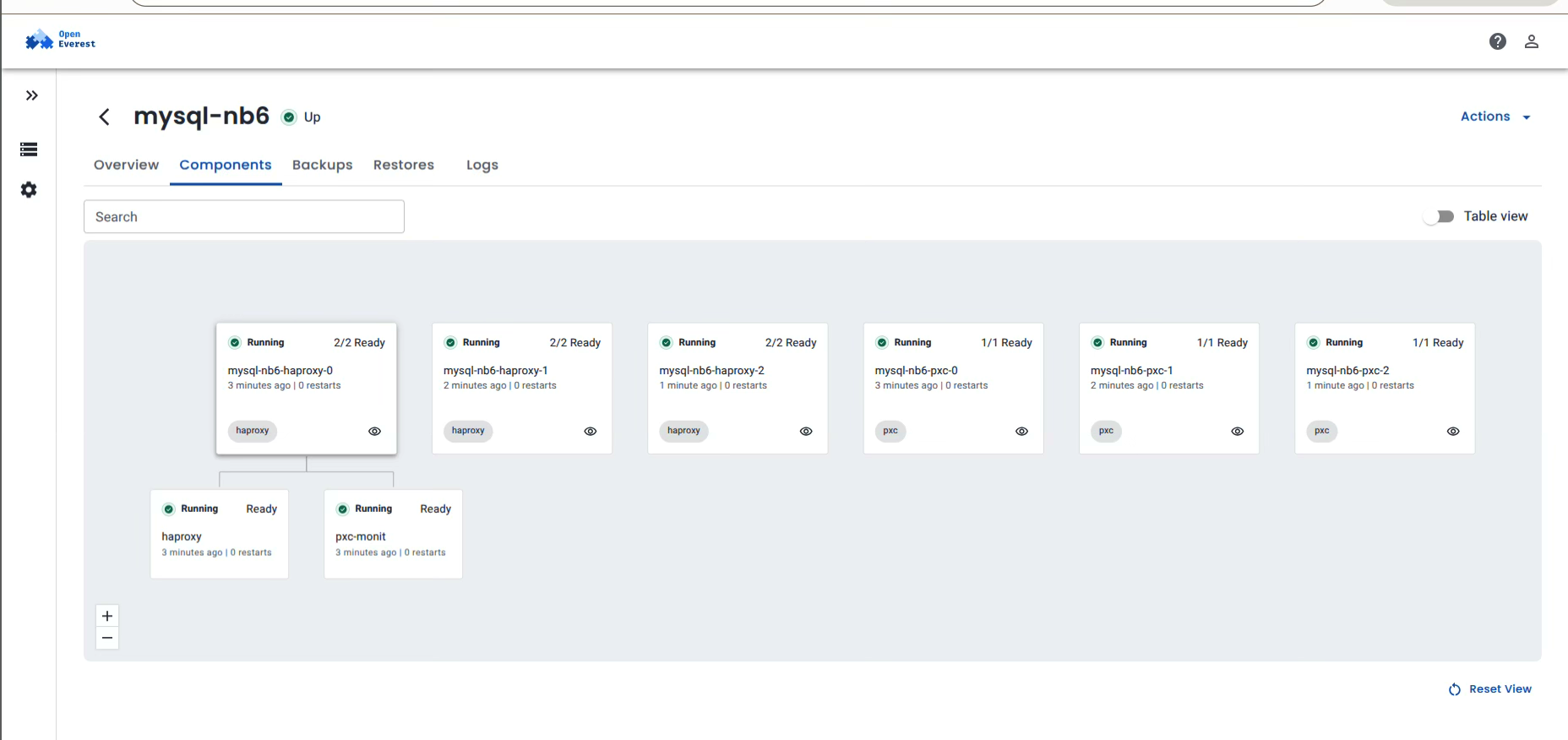1568x740 pixels.
Task: Expand the Actions dropdown menu
Action: coord(1494,117)
